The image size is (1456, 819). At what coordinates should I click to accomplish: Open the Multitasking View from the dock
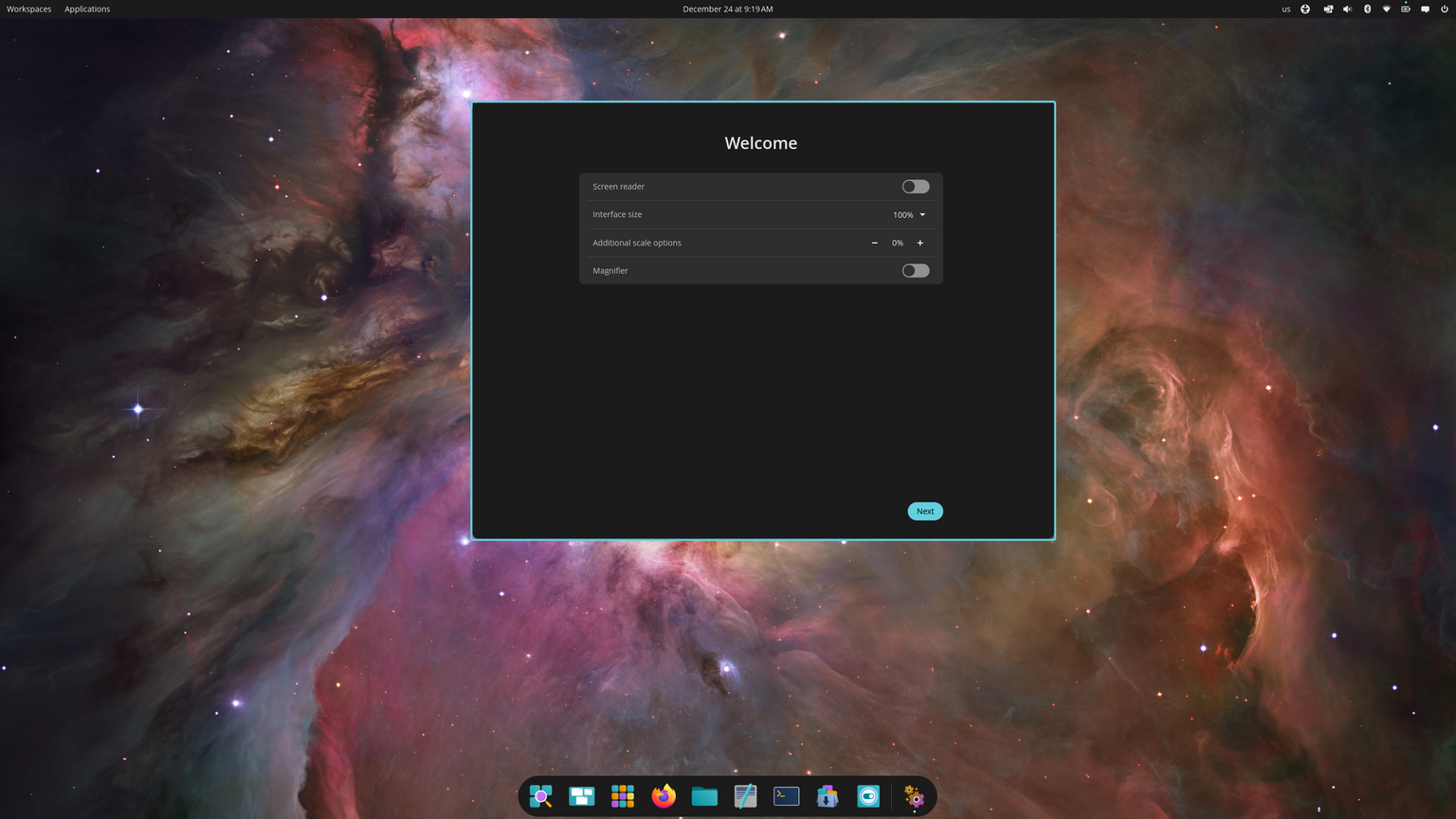(x=581, y=796)
